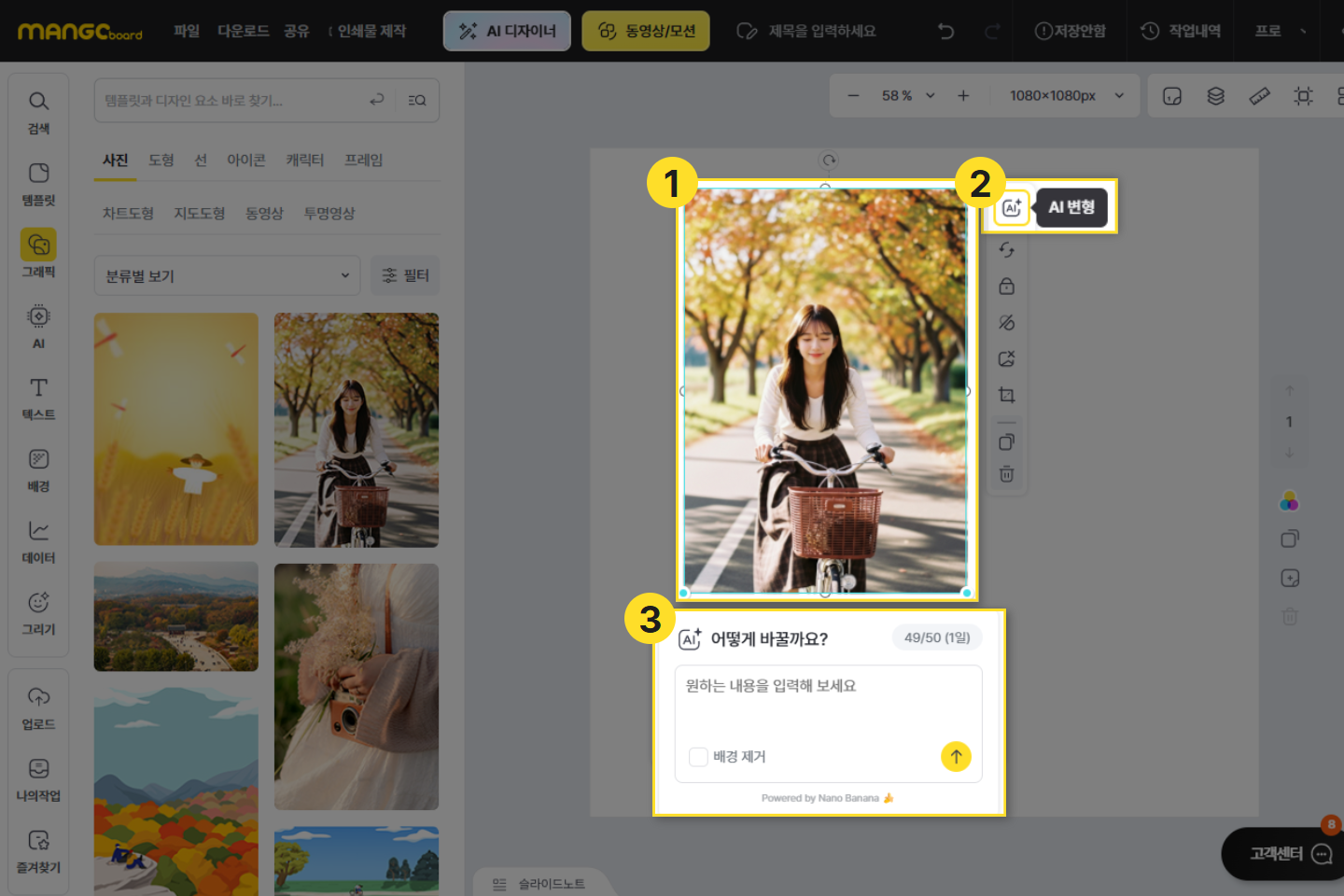Select the crop tool icon
1344x896 pixels.
pos(1006,395)
